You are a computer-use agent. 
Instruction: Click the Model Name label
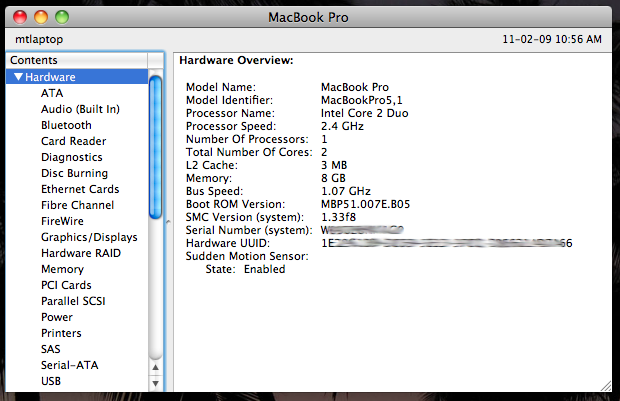tap(221, 87)
